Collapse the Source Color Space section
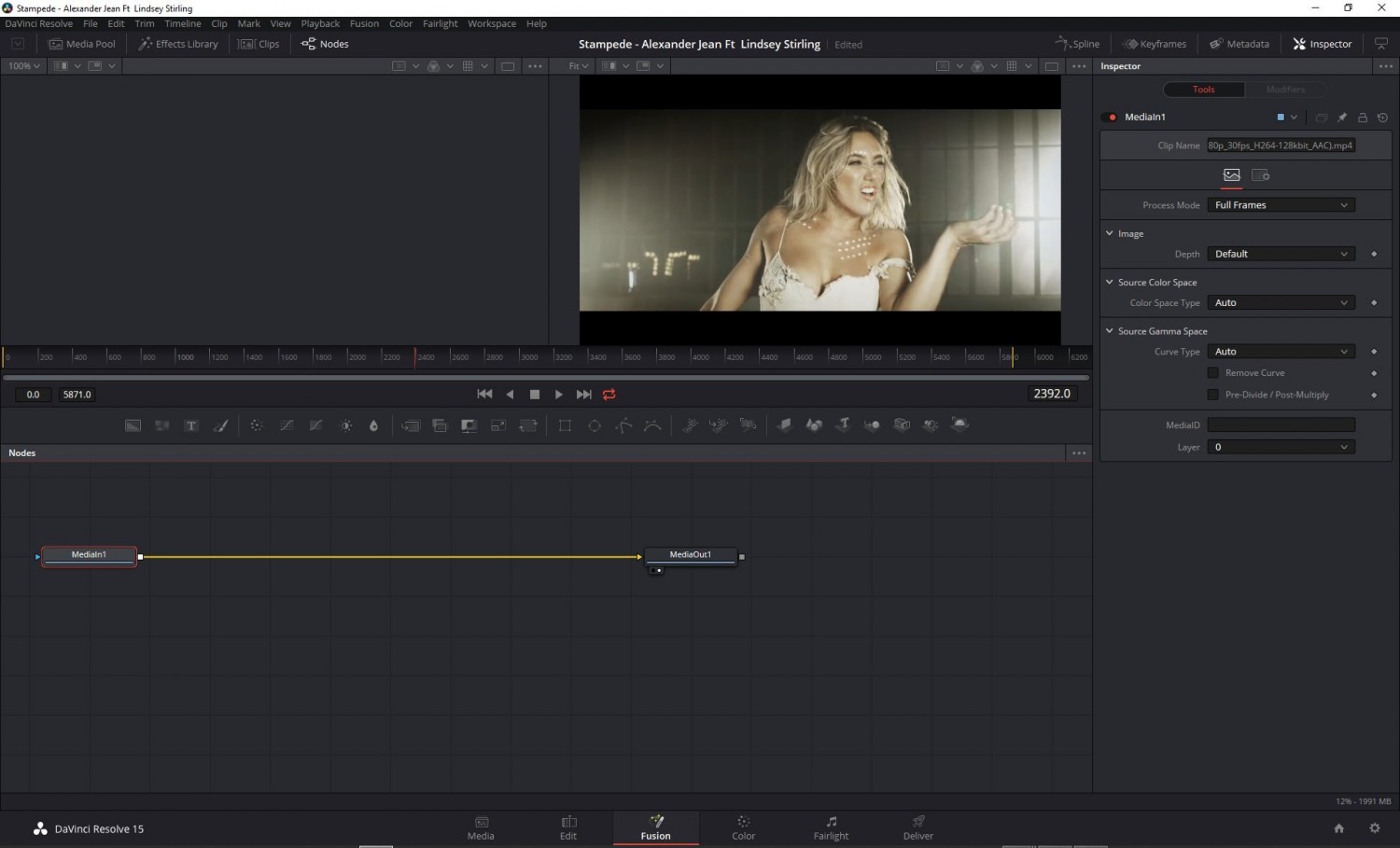This screenshot has height=848, width=1400. click(x=1110, y=282)
